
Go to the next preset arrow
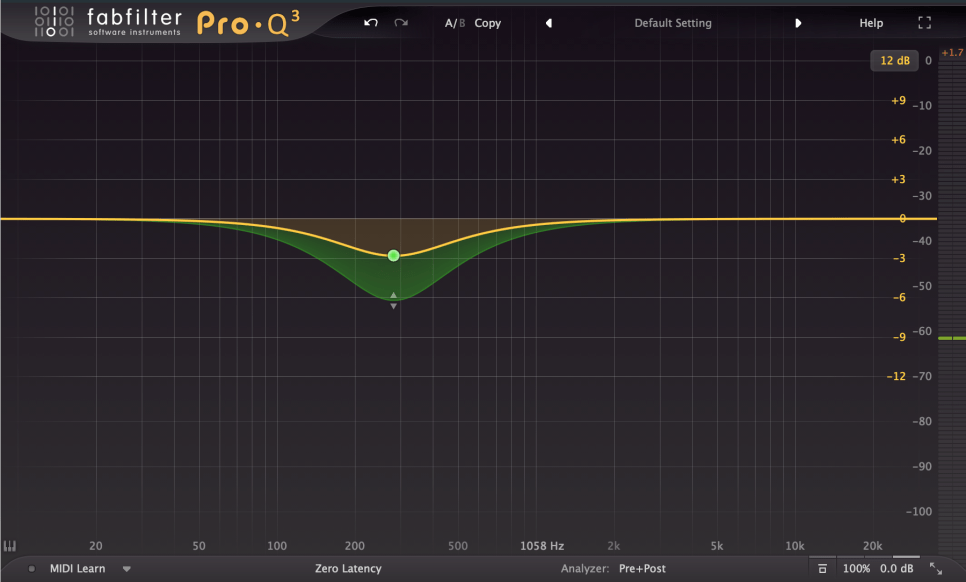[798, 23]
